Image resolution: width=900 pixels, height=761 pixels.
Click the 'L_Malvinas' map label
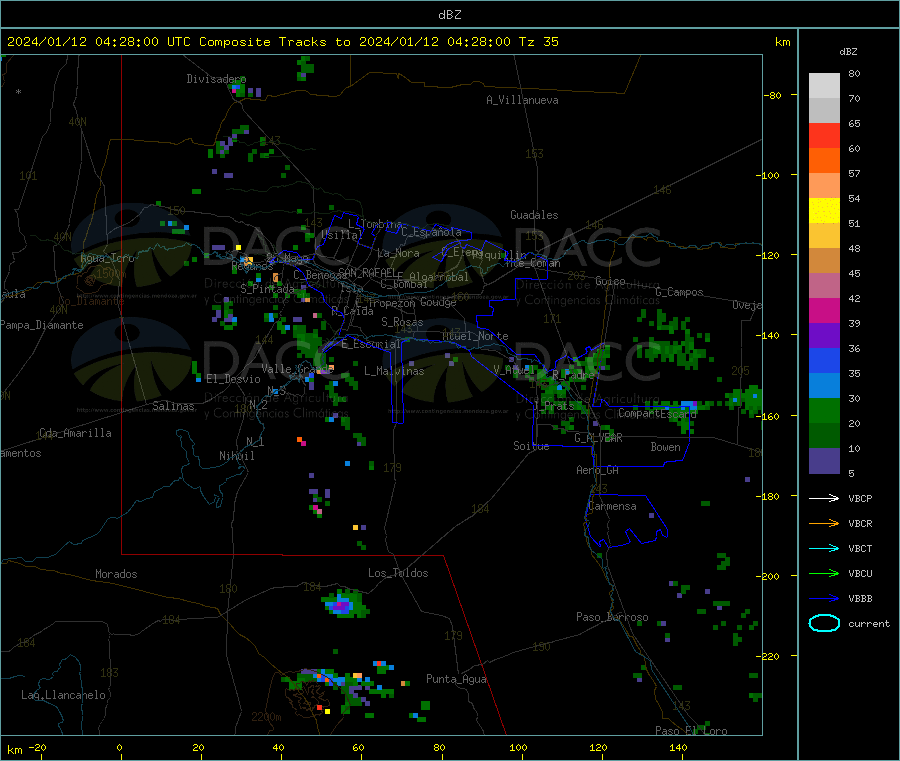click(394, 371)
